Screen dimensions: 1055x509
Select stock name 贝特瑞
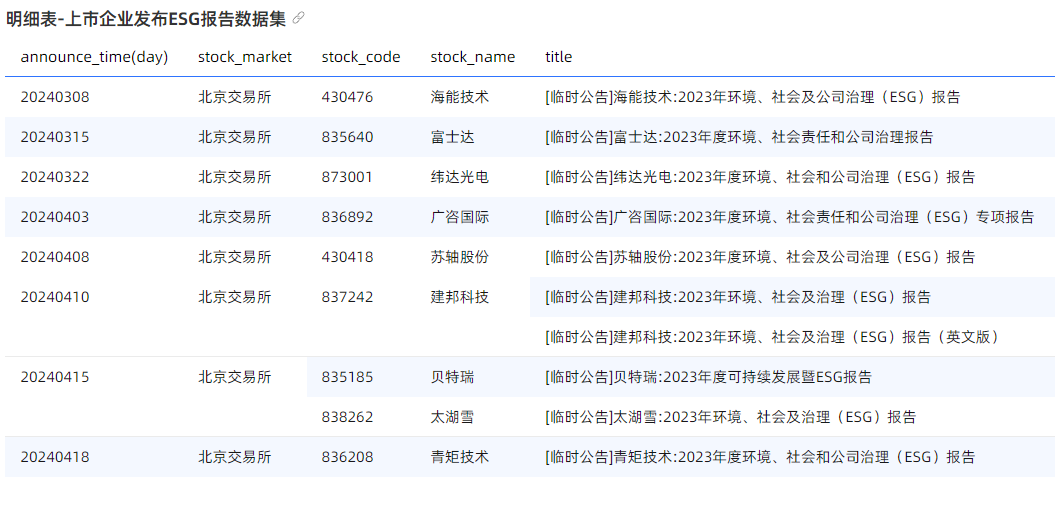click(x=452, y=377)
